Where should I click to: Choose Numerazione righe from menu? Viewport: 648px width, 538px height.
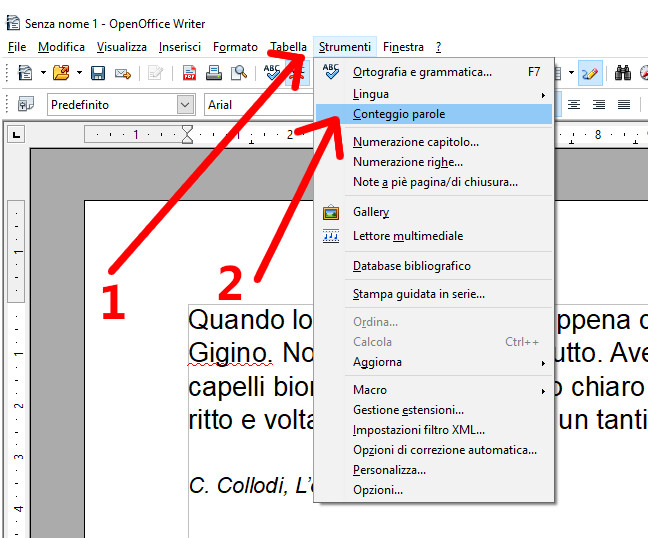pyautogui.click(x=434, y=162)
